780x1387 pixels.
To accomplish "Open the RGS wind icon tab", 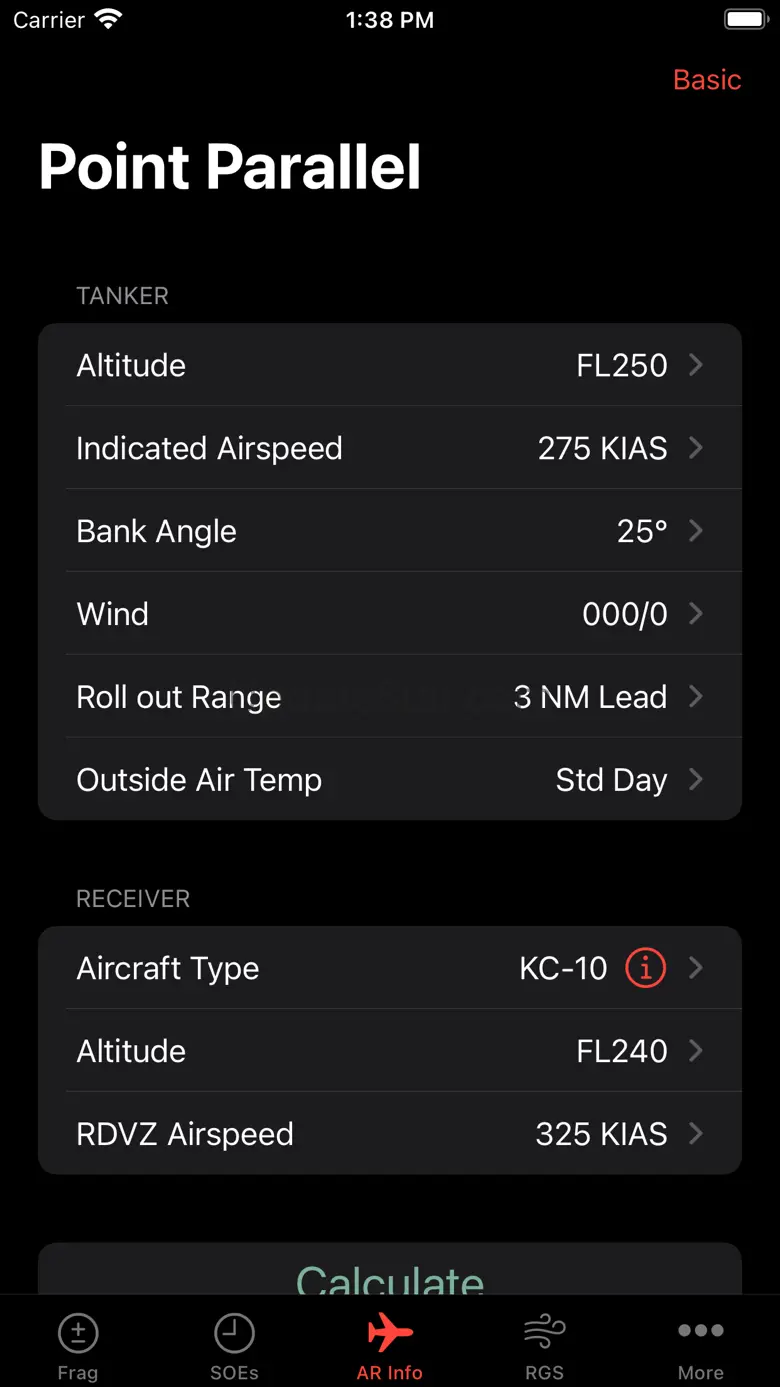I will pos(545,1333).
